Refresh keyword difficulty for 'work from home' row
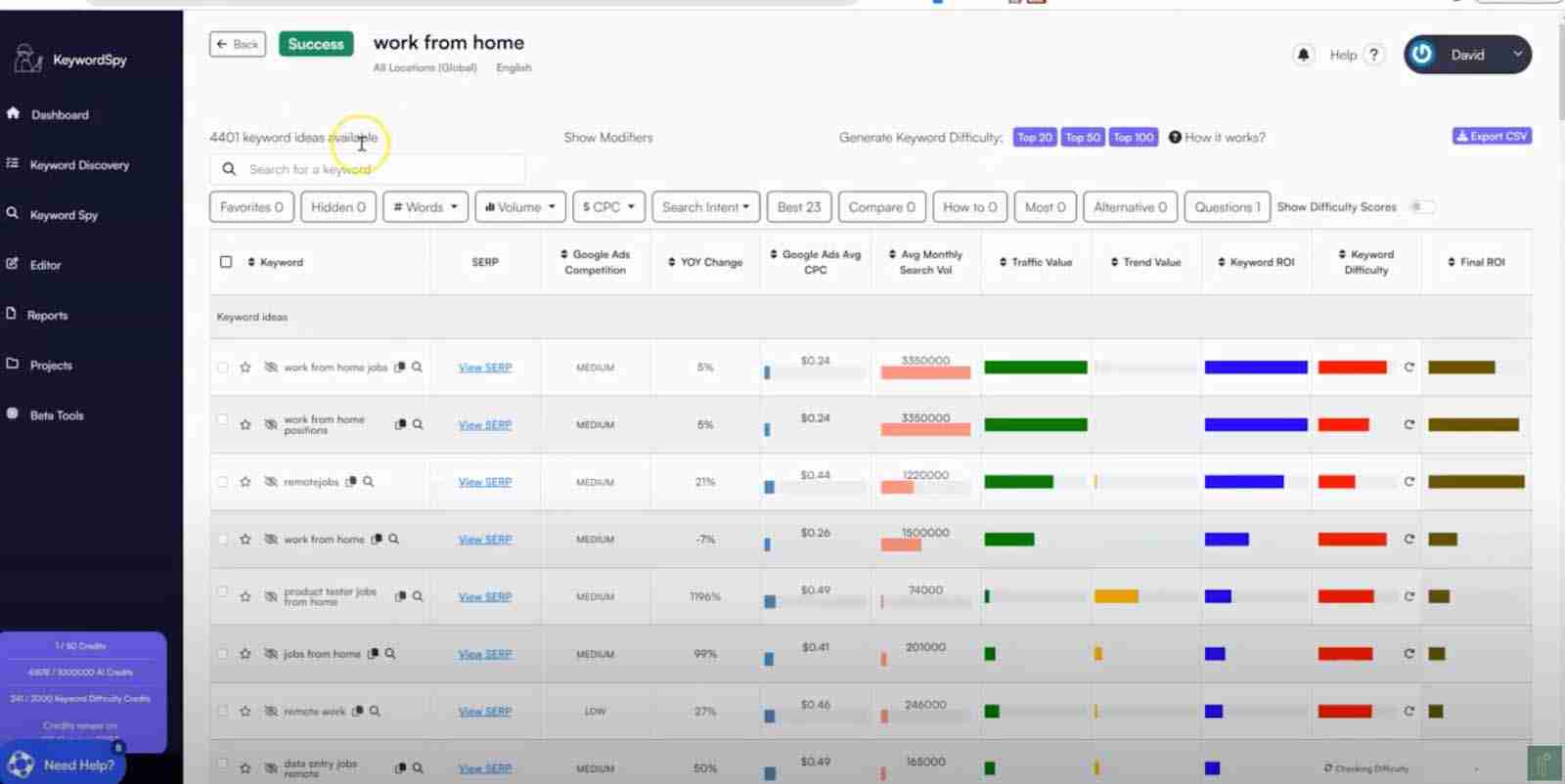 [1408, 539]
